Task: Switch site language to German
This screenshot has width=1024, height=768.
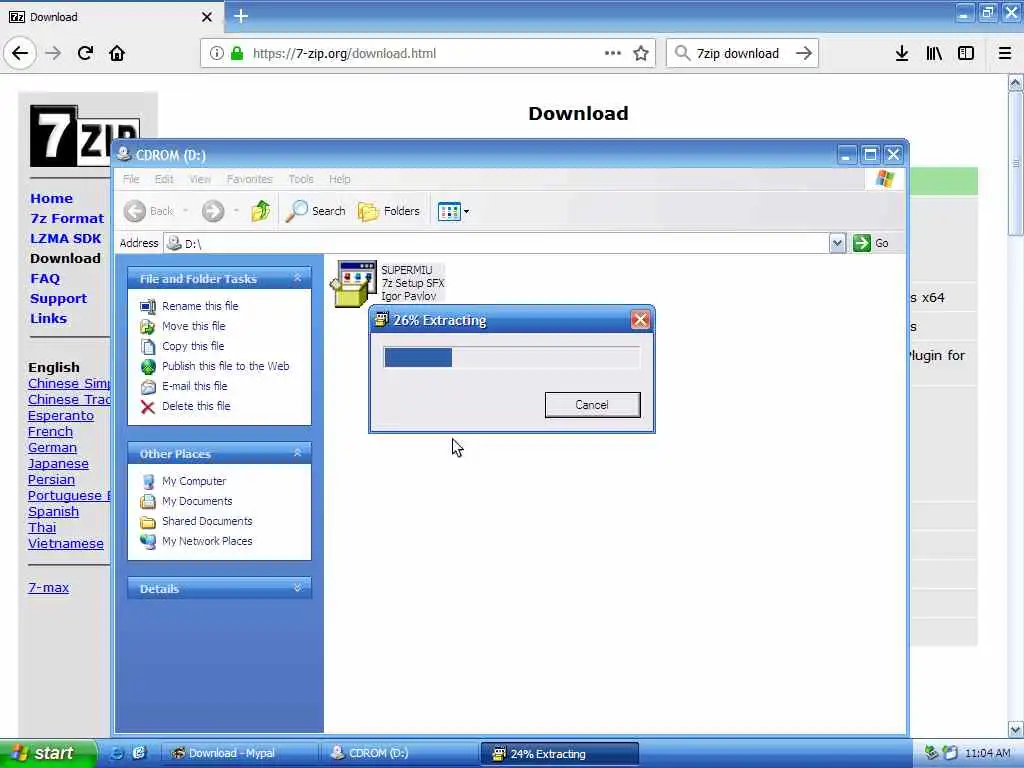Action: point(52,447)
